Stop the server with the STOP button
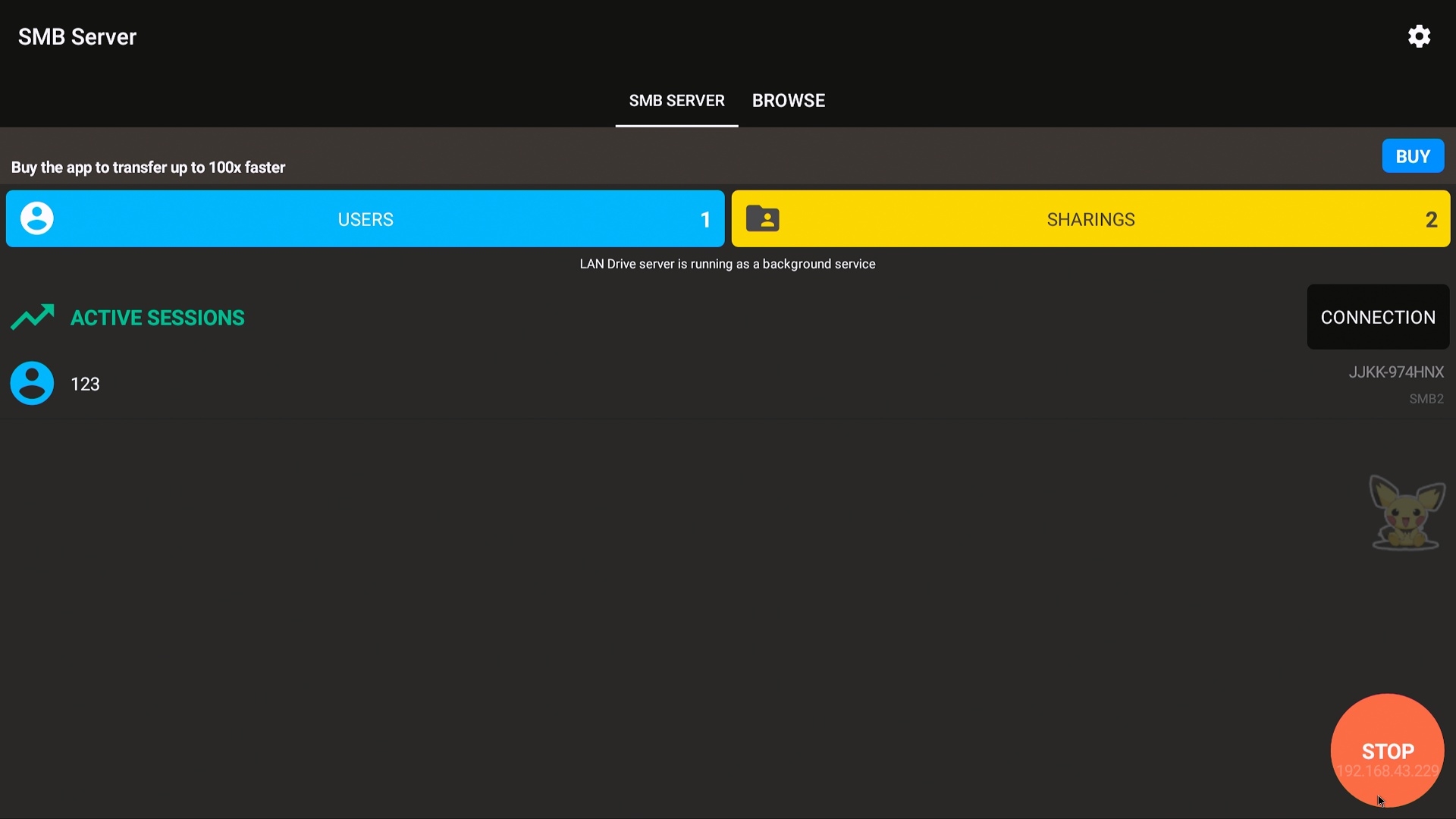This screenshot has width=1456, height=819. click(x=1387, y=751)
